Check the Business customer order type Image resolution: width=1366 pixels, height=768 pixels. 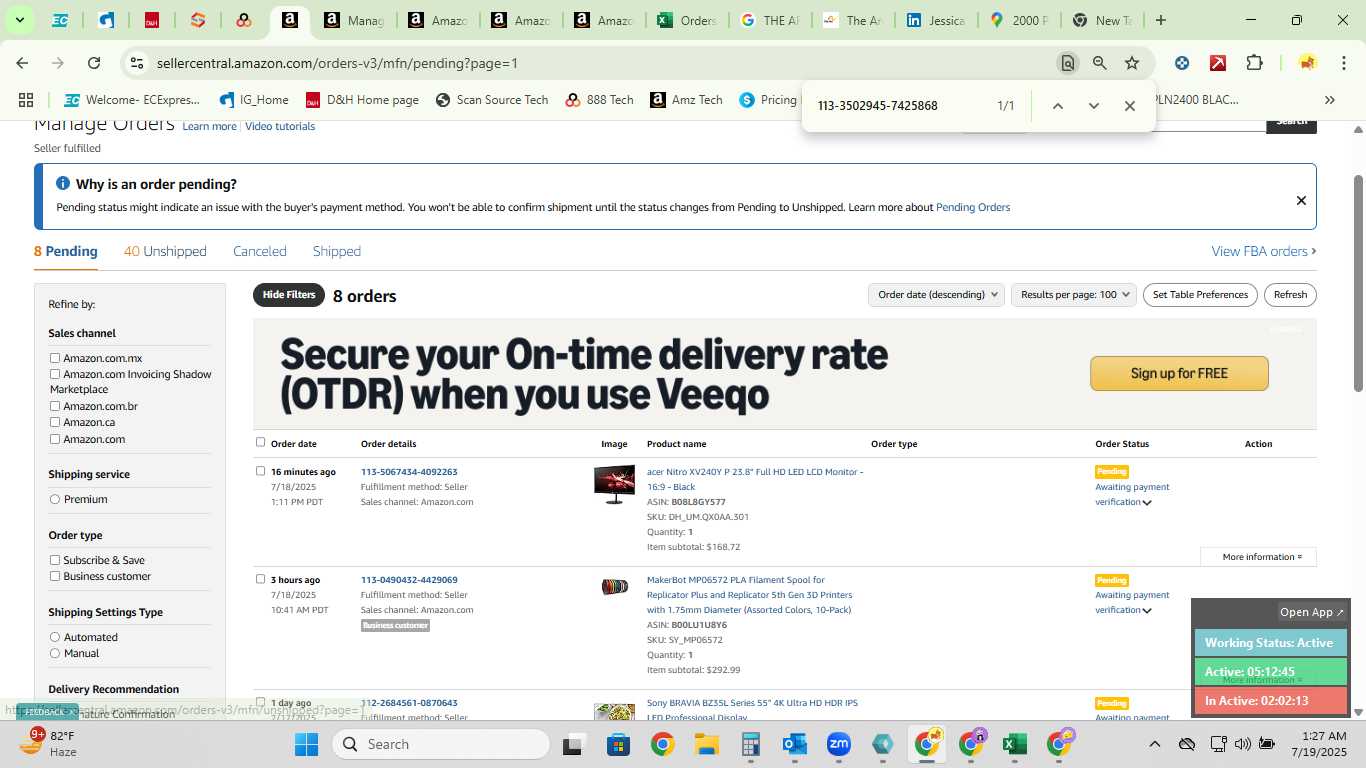[55, 576]
